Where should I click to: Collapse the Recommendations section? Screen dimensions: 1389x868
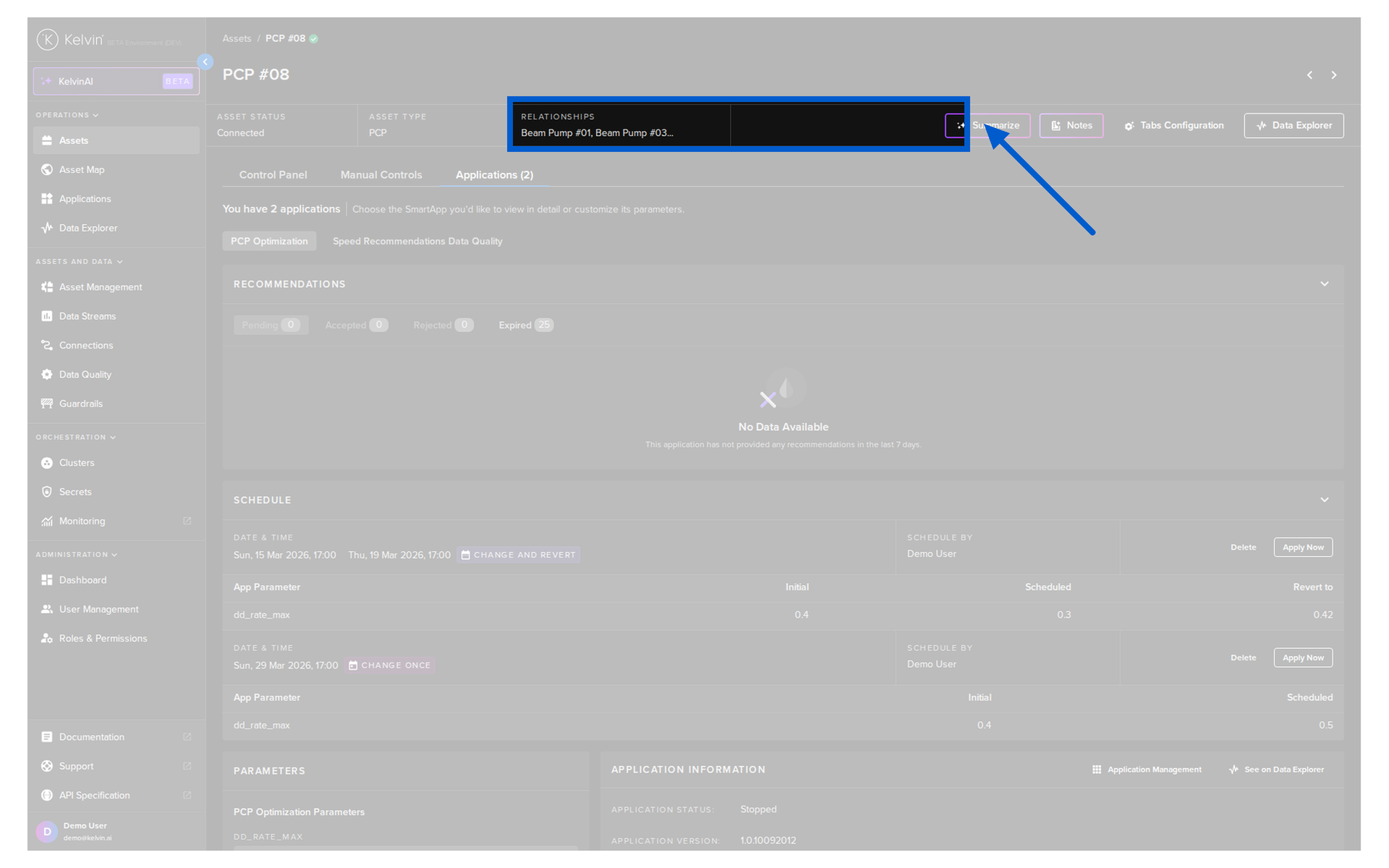click(1324, 284)
